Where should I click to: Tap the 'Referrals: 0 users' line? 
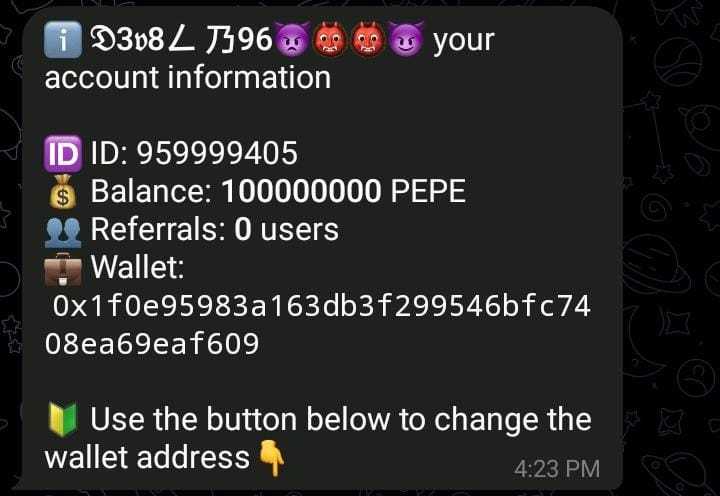point(214,229)
